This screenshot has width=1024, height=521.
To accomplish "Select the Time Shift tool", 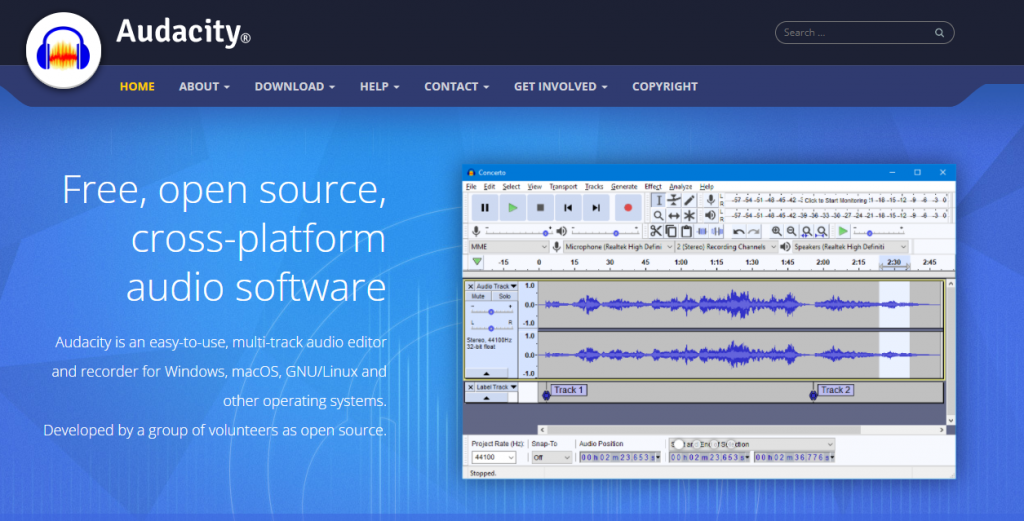I will tap(673, 215).
